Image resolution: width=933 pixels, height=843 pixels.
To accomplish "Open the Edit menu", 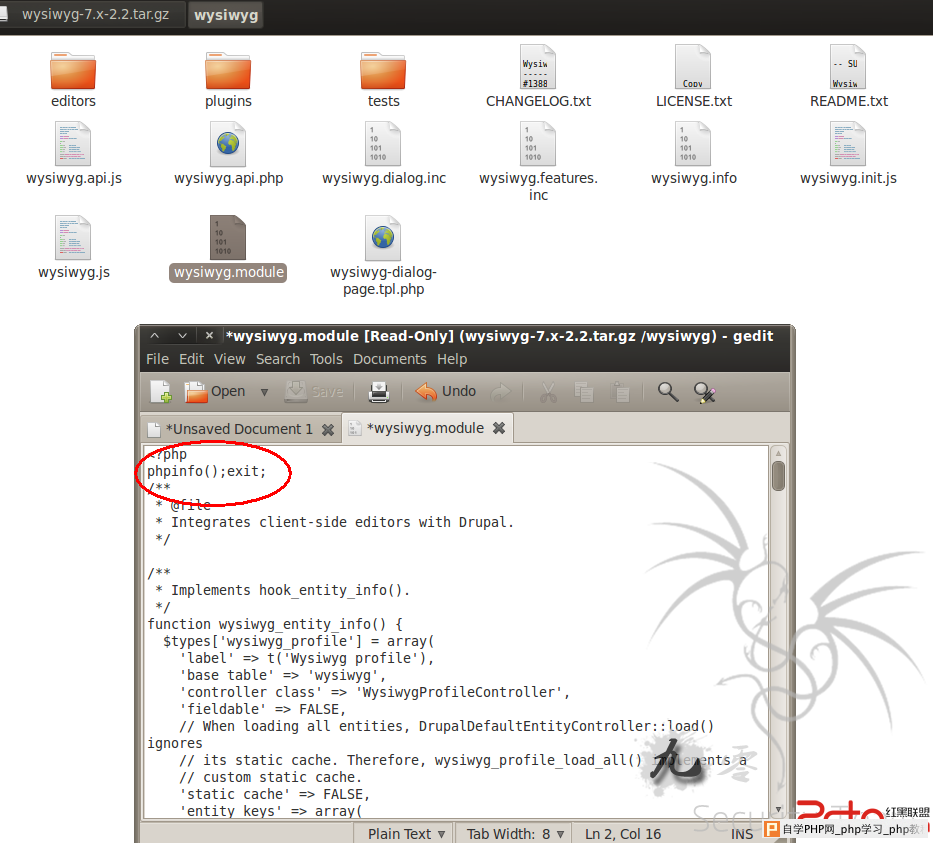I will click(192, 359).
